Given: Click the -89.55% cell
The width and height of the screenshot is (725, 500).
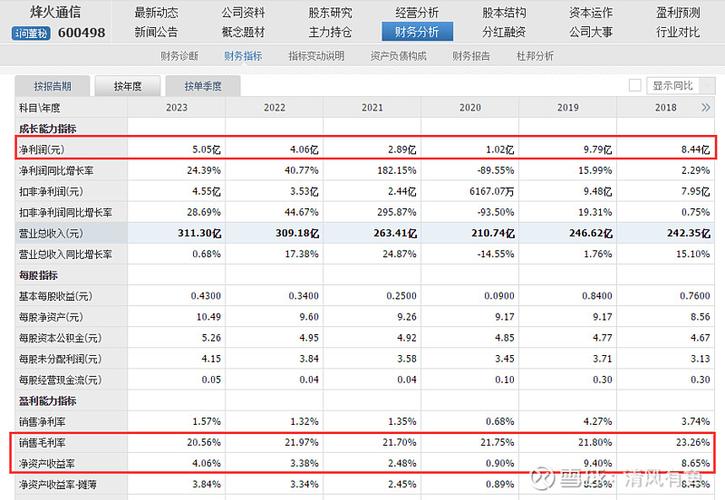Looking at the screenshot, I should [495, 171].
